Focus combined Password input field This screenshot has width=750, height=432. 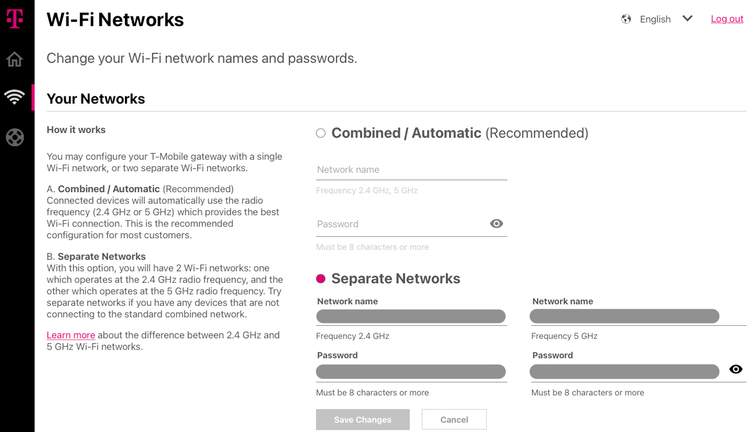pyautogui.click(x=402, y=224)
